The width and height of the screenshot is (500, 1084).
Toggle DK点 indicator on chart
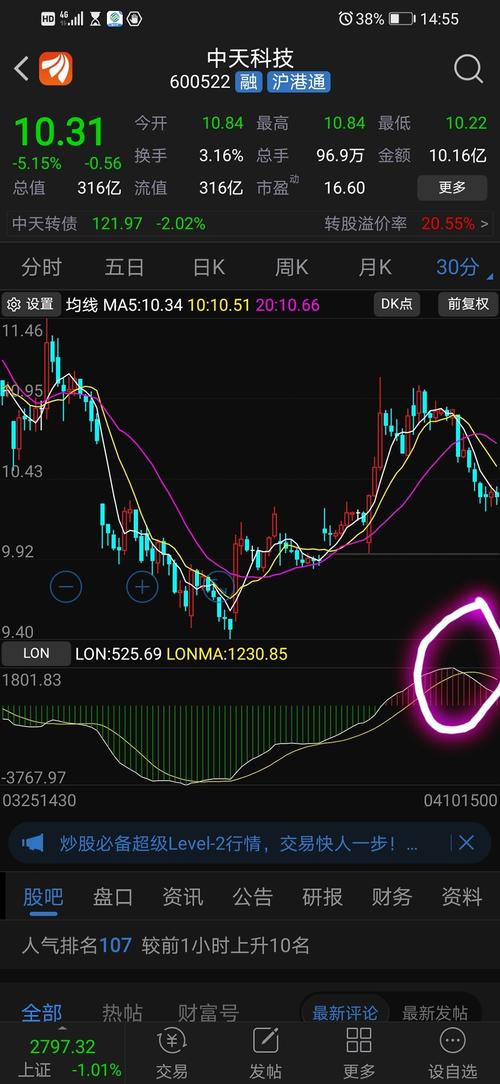point(397,303)
